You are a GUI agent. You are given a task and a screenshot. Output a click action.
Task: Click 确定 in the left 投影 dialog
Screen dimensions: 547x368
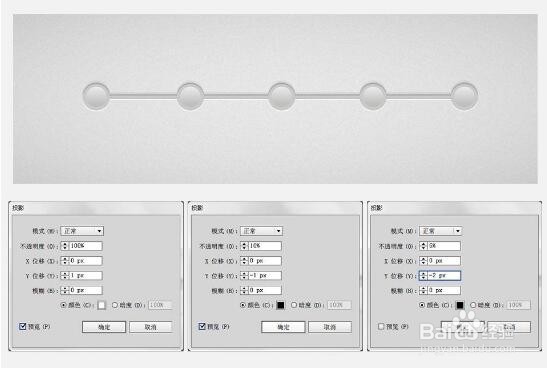(104, 327)
